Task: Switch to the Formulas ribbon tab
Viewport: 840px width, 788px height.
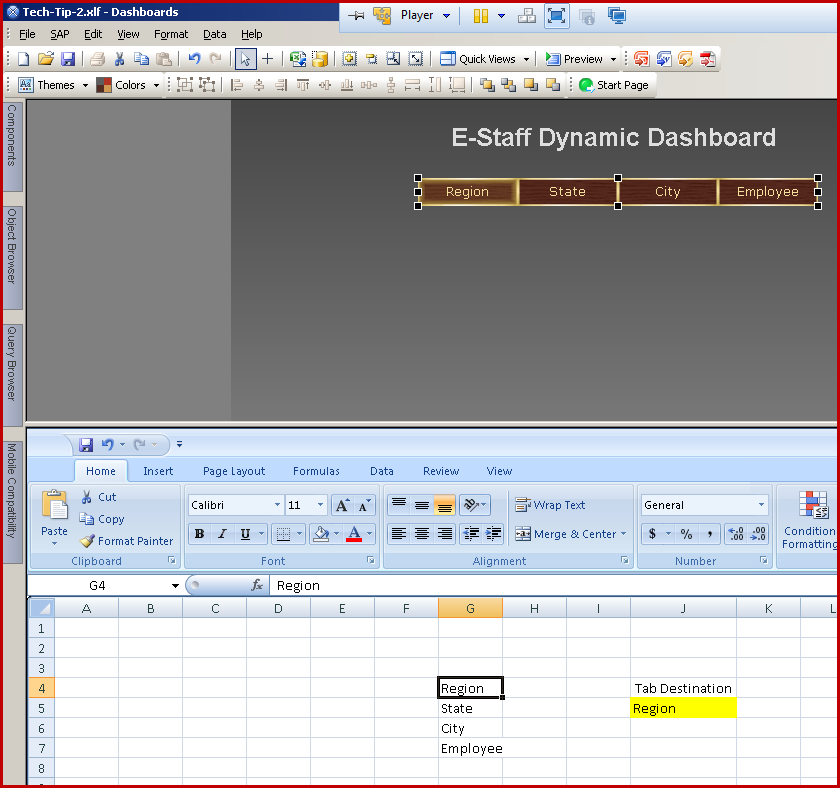Action: click(x=316, y=471)
